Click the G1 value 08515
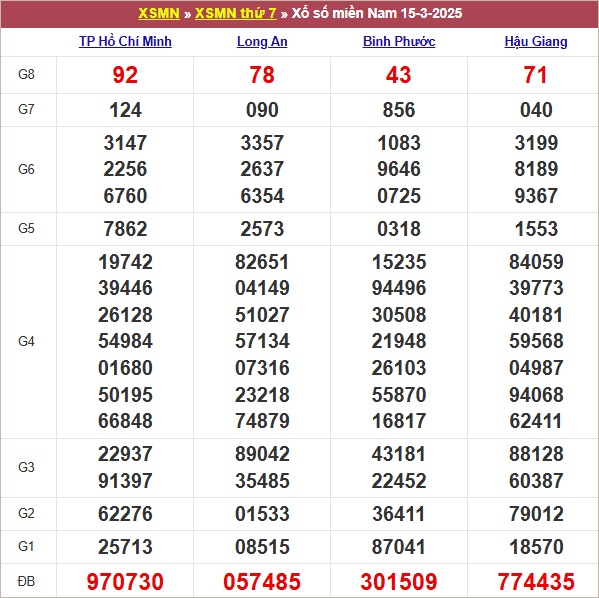Viewport: 599px width, 598px height. 262,547
